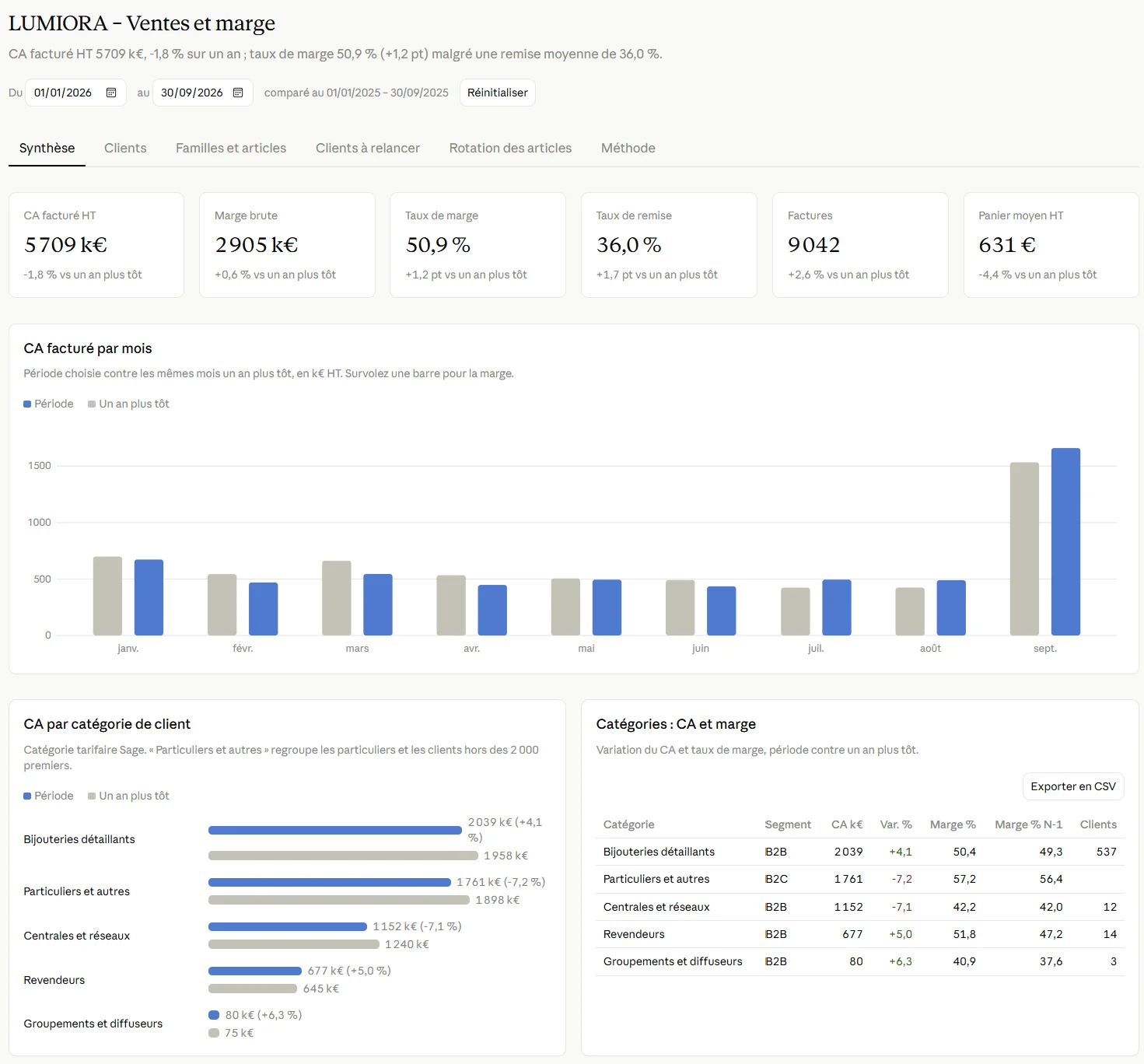
Task: Sort table by the Clients column header
Action: coord(1098,824)
